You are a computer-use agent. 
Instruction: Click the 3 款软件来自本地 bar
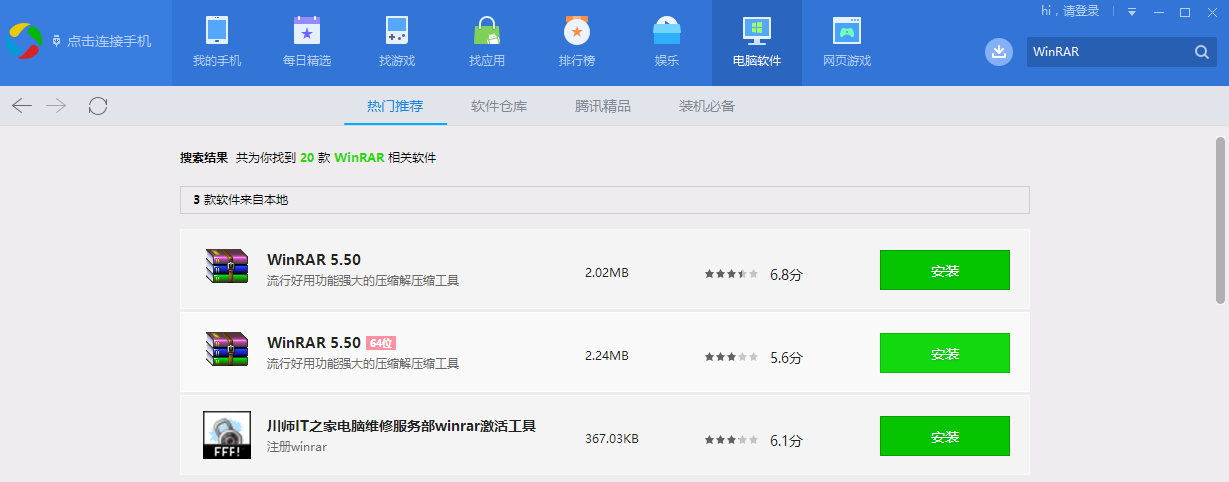point(605,200)
